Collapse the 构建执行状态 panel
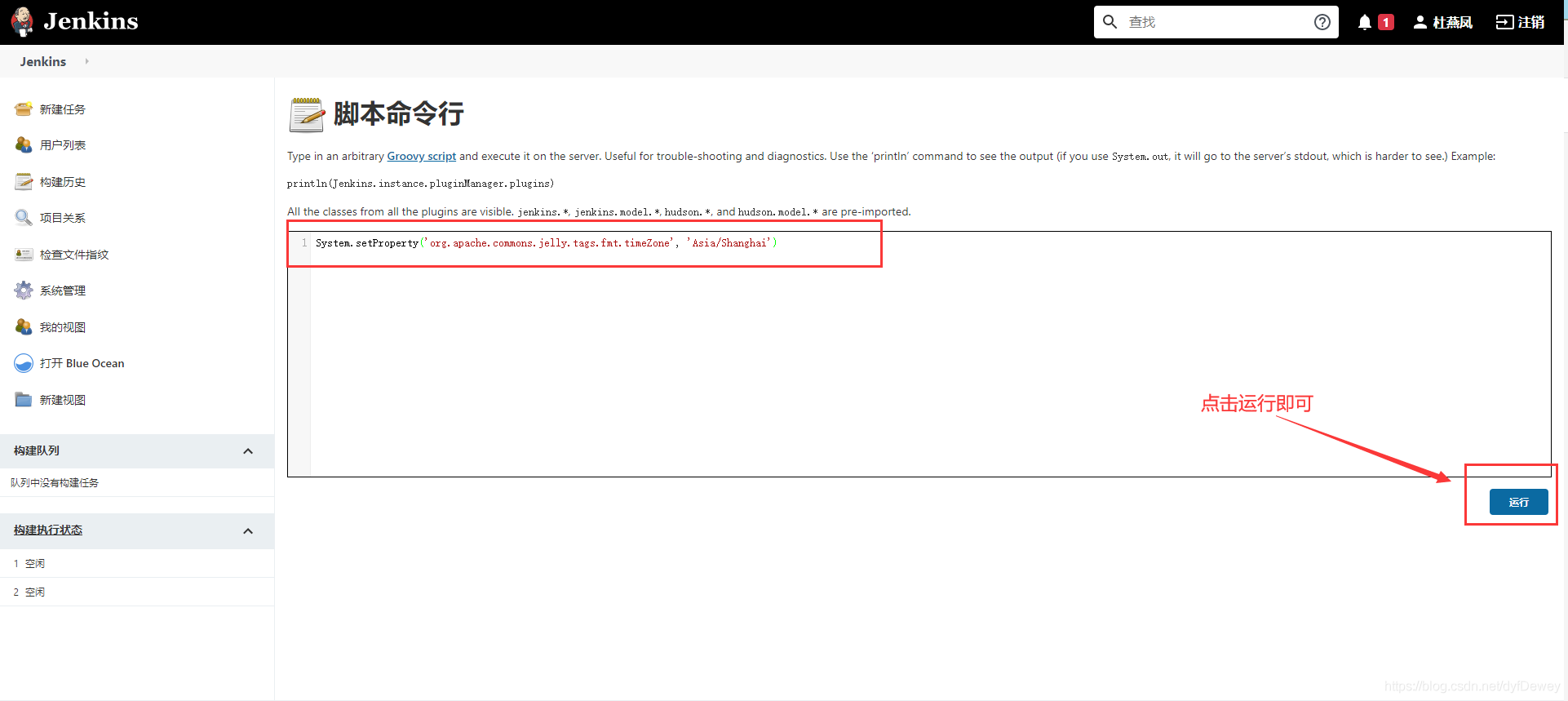This screenshot has width=1568, height=701. click(x=248, y=531)
